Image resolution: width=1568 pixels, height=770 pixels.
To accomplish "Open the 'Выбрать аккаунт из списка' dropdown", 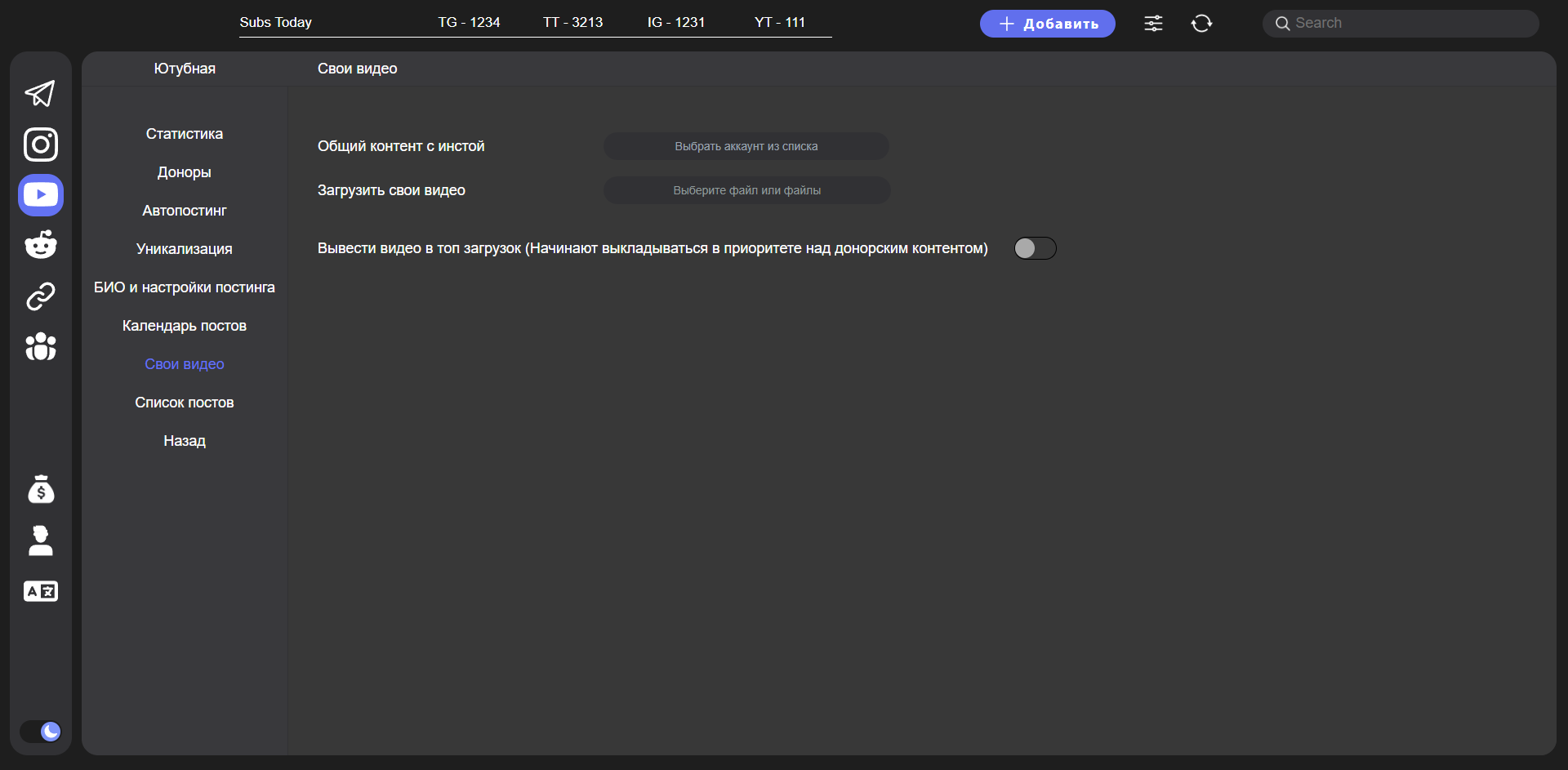I will click(746, 147).
